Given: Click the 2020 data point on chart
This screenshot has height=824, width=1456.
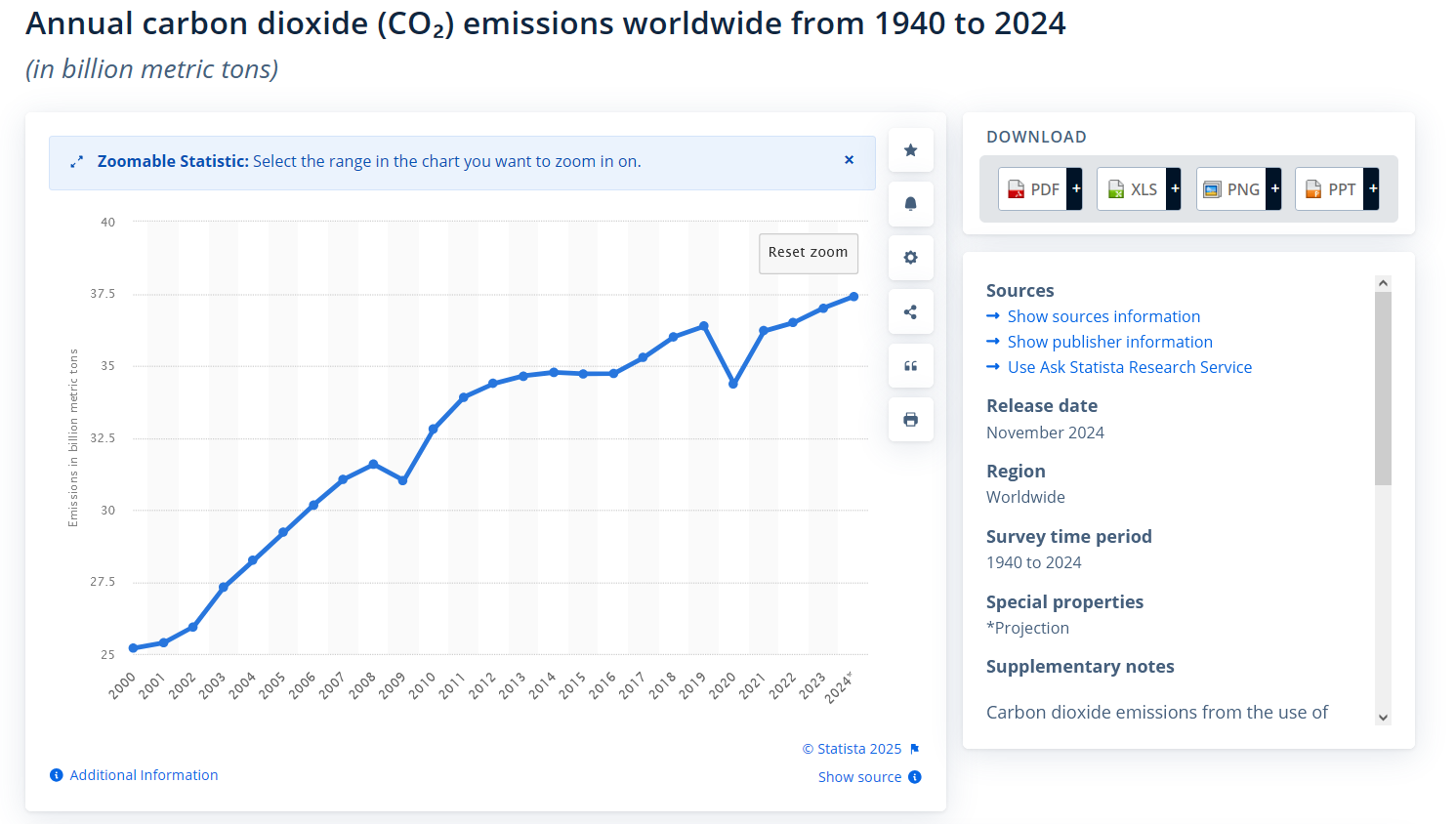Looking at the screenshot, I should click(733, 384).
